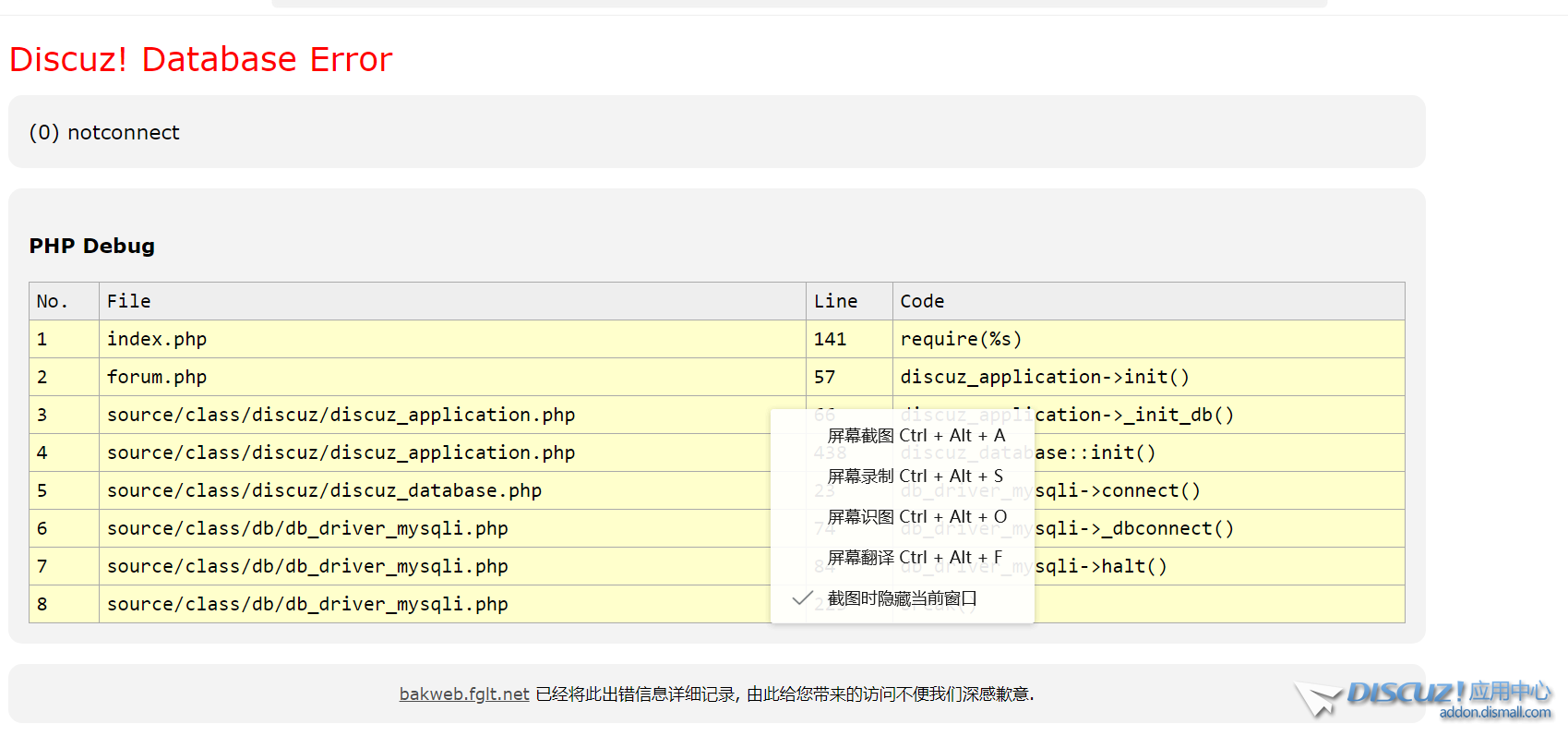Select 屏幕截图 Ctrl + Alt + A

click(x=916, y=436)
